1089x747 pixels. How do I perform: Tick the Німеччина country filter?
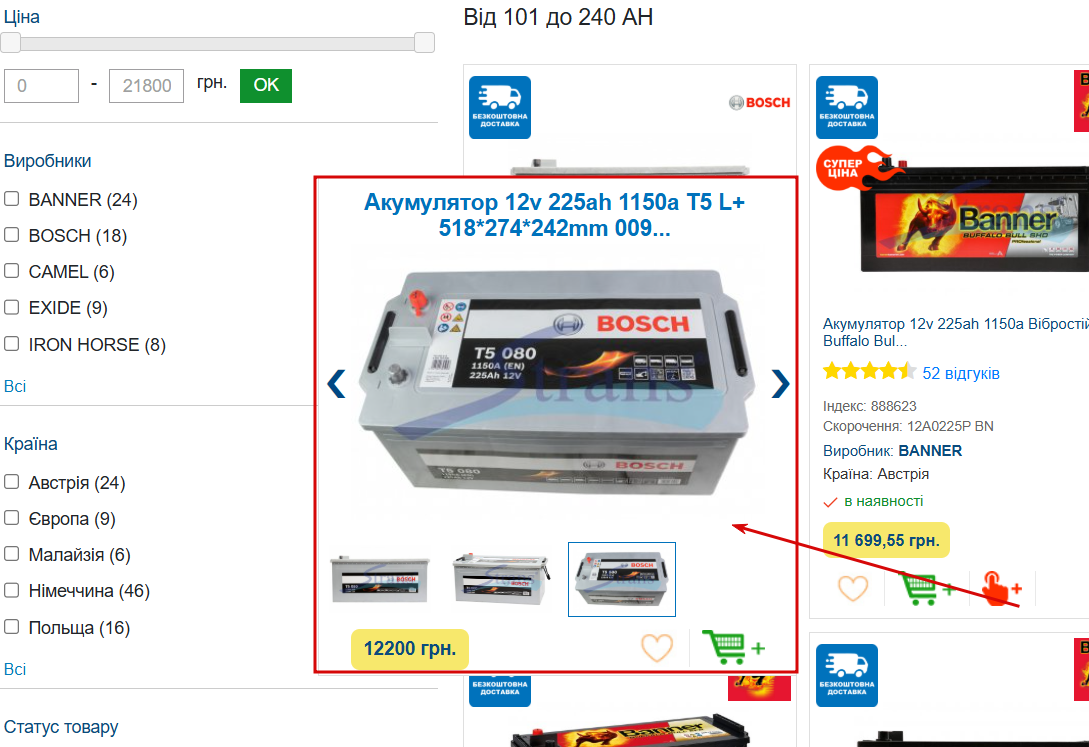tap(12, 590)
